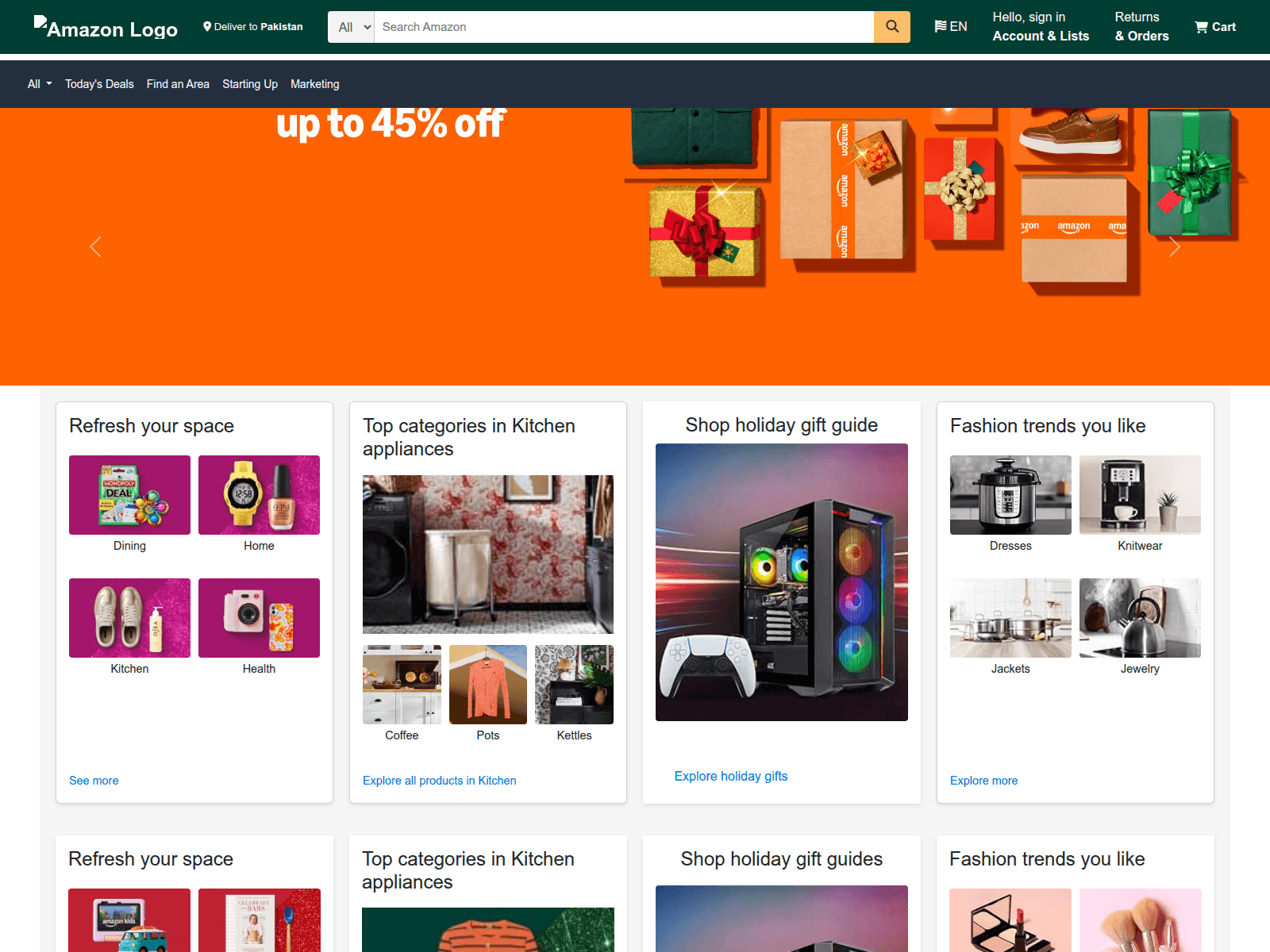Select the EN language flag
Image resolution: width=1270 pixels, height=952 pixels.
click(950, 27)
